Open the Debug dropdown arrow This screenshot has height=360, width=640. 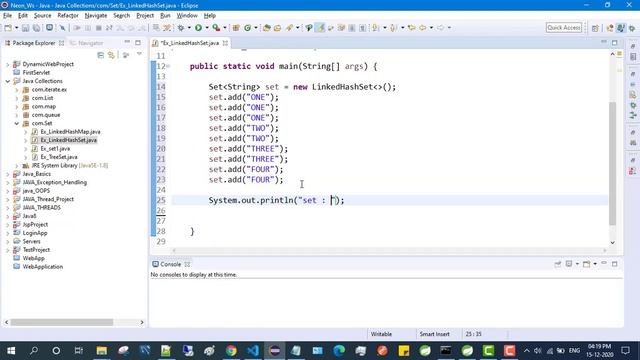click(189, 28)
